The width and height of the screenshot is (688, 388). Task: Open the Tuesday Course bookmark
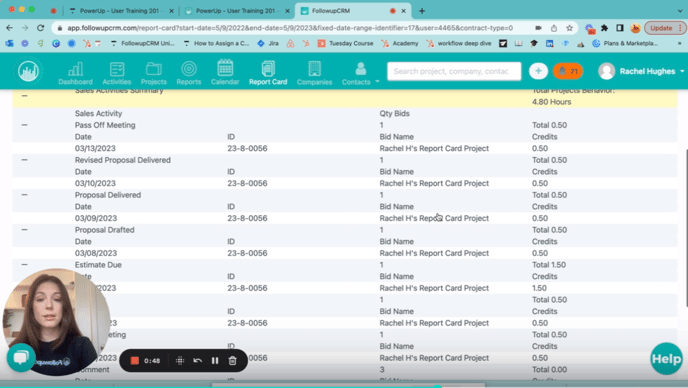[345, 43]
